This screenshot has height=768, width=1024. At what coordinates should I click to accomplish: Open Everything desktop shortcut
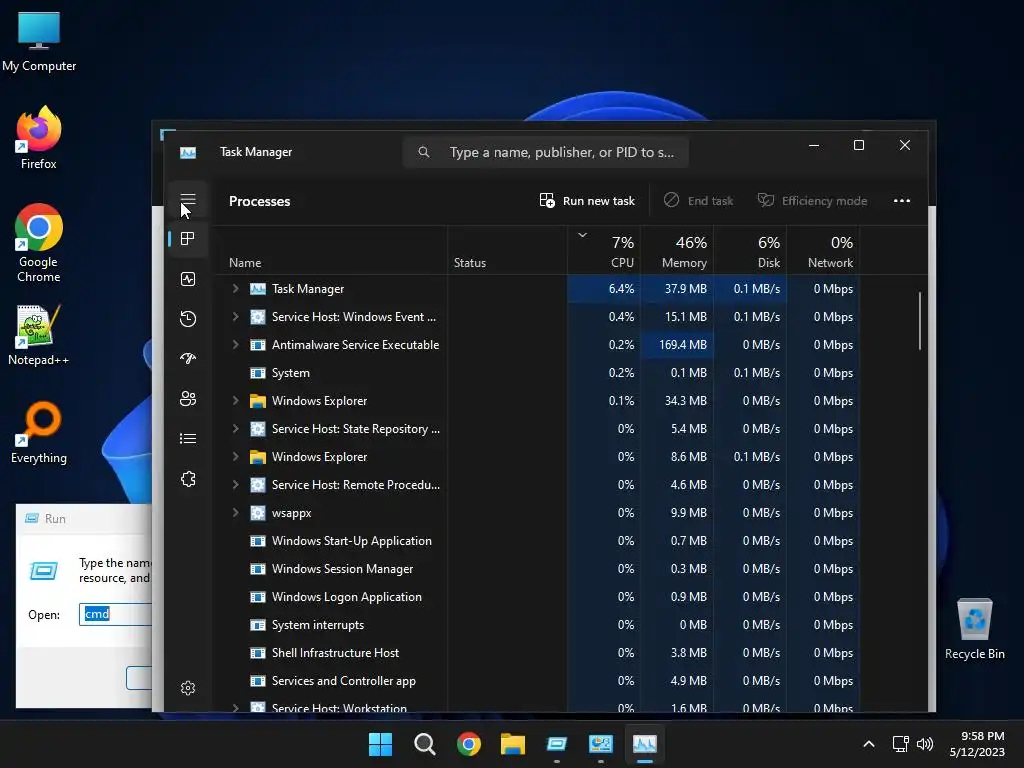pyautogui.click(x=39, y=432)
